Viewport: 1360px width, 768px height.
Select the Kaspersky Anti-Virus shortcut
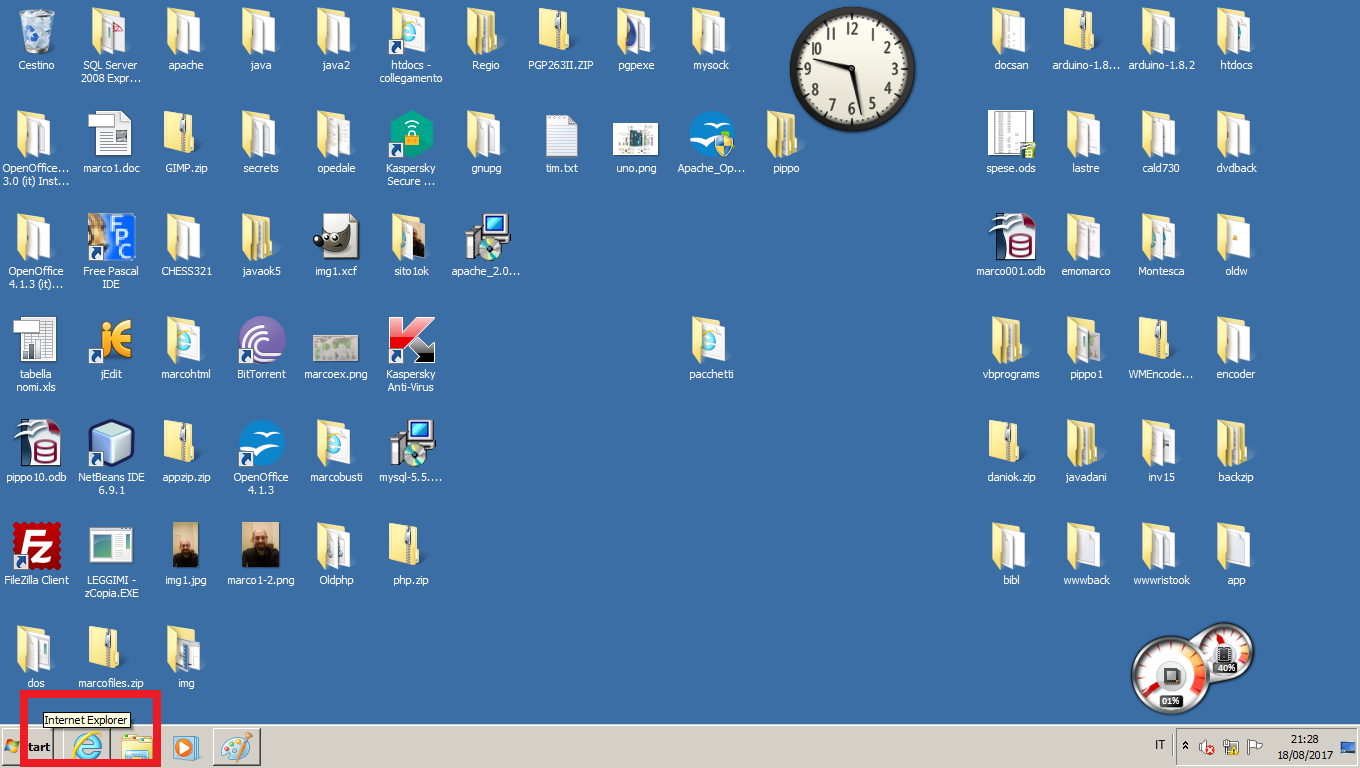click(x=411, y=340)
